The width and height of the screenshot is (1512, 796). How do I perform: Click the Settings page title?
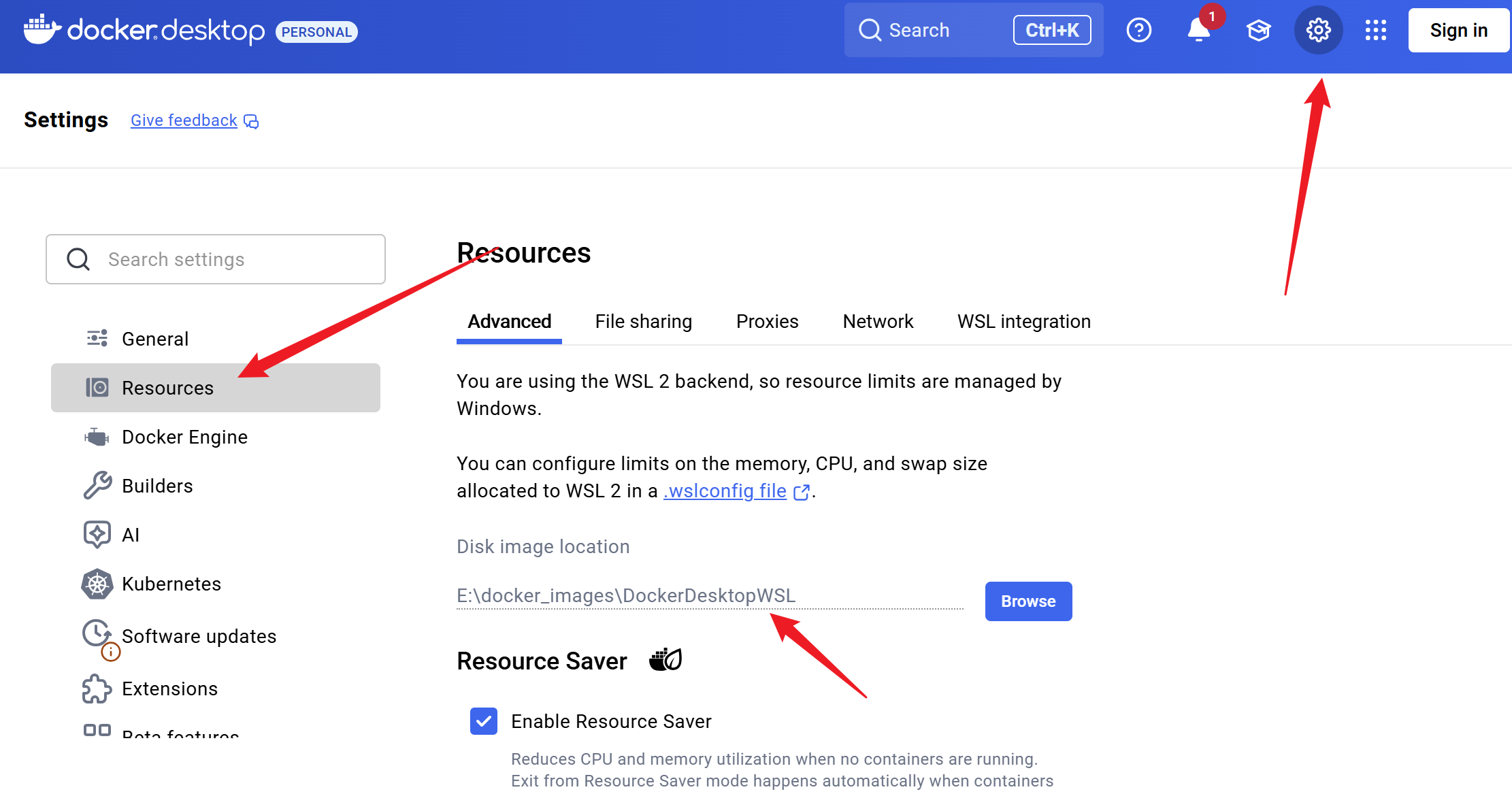66,120
